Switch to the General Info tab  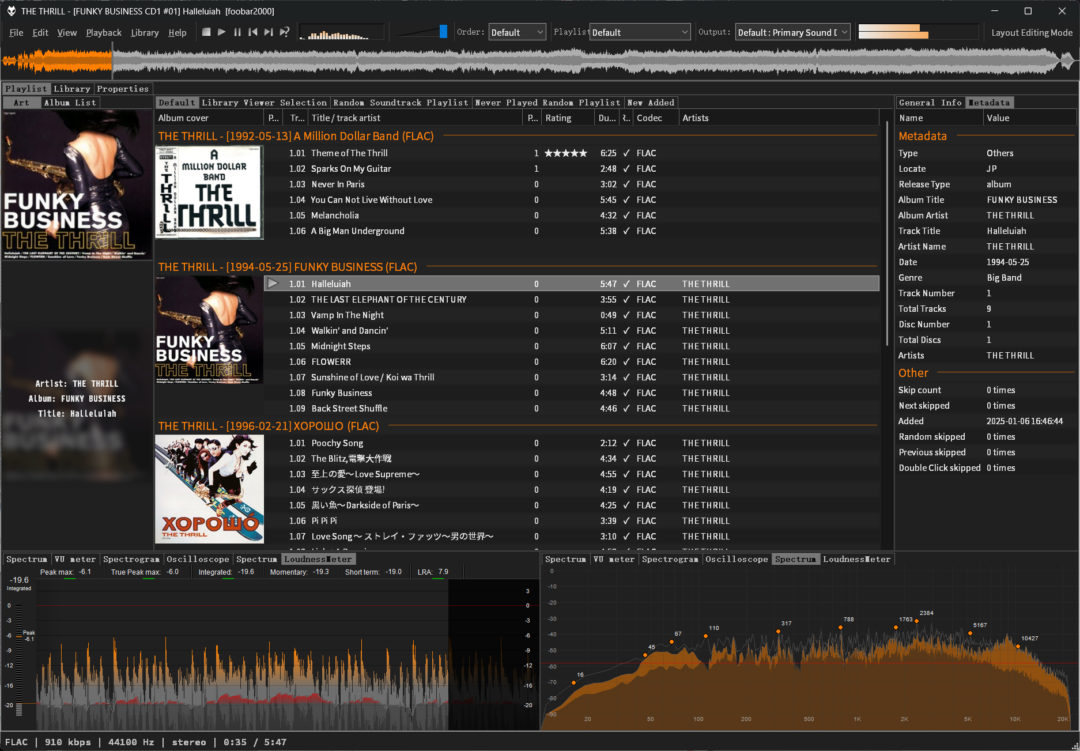point(930,103)
